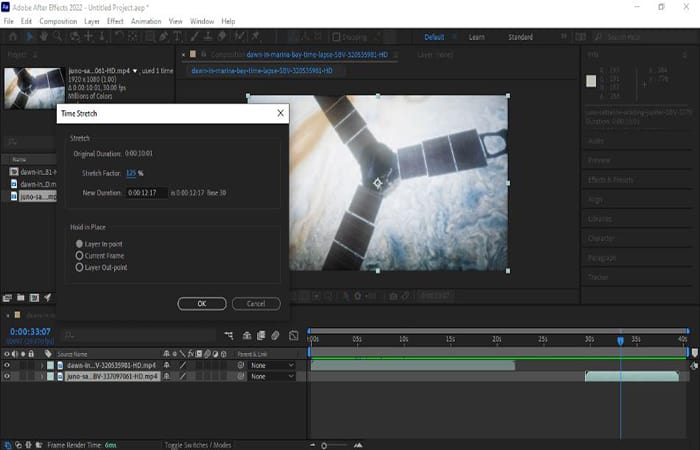Hide the juno-sa layer with eye icon
Viewport: 700px width, 450px height.
(7, 376)
